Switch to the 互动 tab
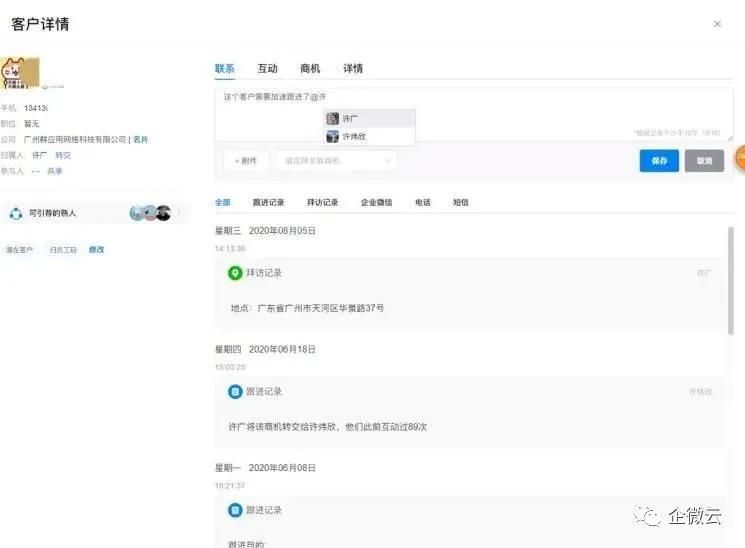 tap(267, 69)
